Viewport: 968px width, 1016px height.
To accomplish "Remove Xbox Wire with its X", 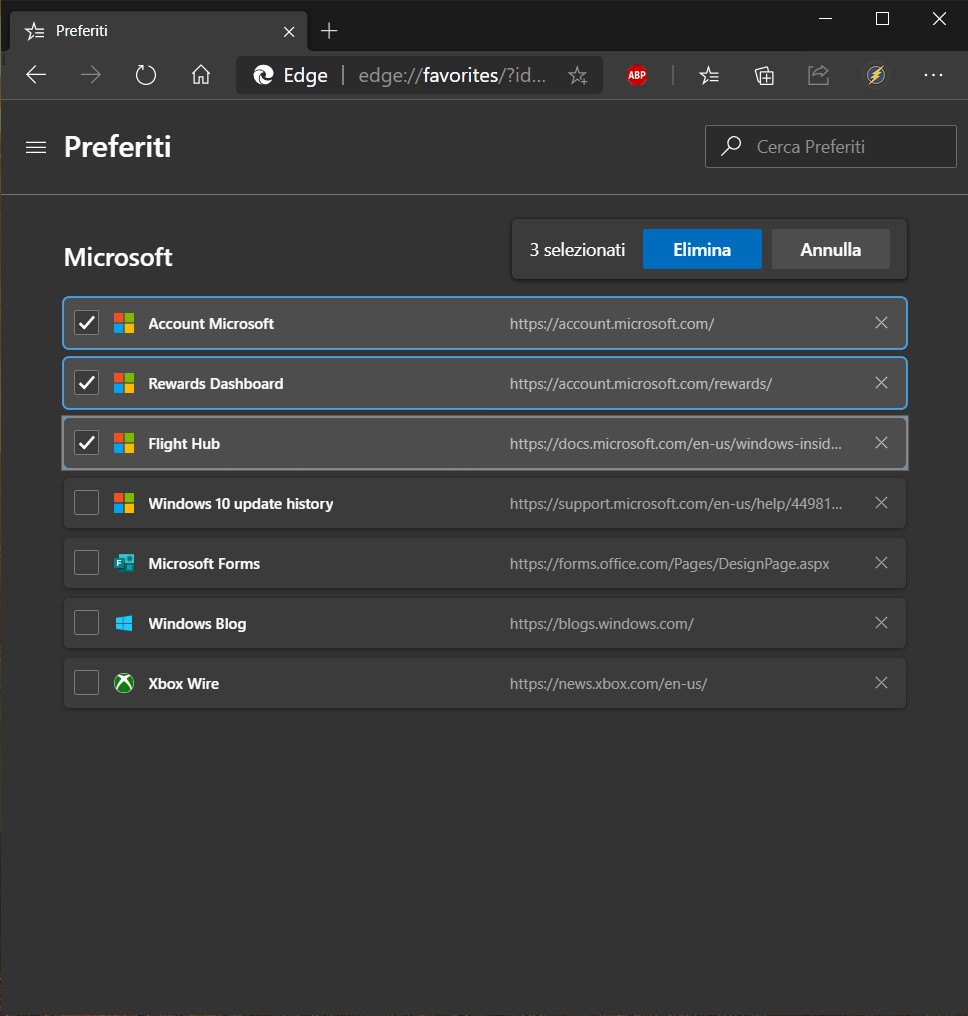I will tap(881, 683).
